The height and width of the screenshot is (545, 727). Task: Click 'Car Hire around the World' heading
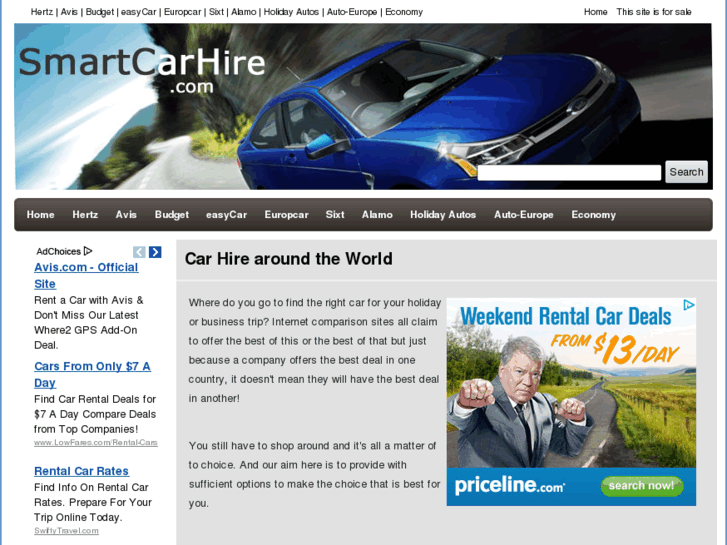[x=288, y=259]
